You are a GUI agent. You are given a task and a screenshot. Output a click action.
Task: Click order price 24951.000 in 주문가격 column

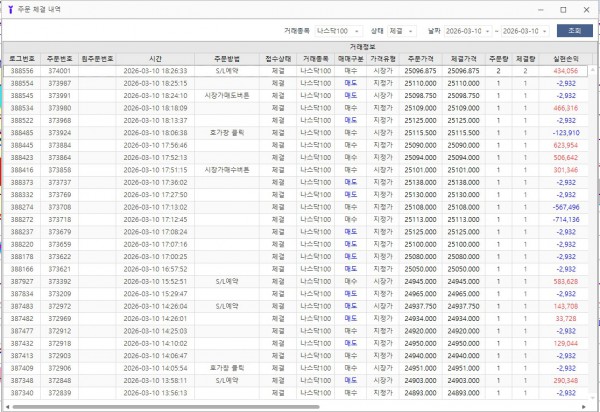[x=421, y=368]
